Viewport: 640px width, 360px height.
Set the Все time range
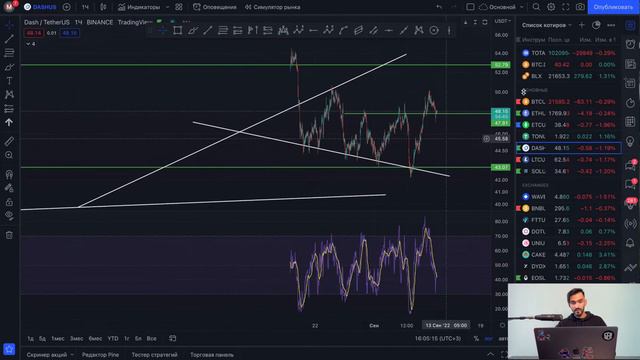[x=151, y=338]
